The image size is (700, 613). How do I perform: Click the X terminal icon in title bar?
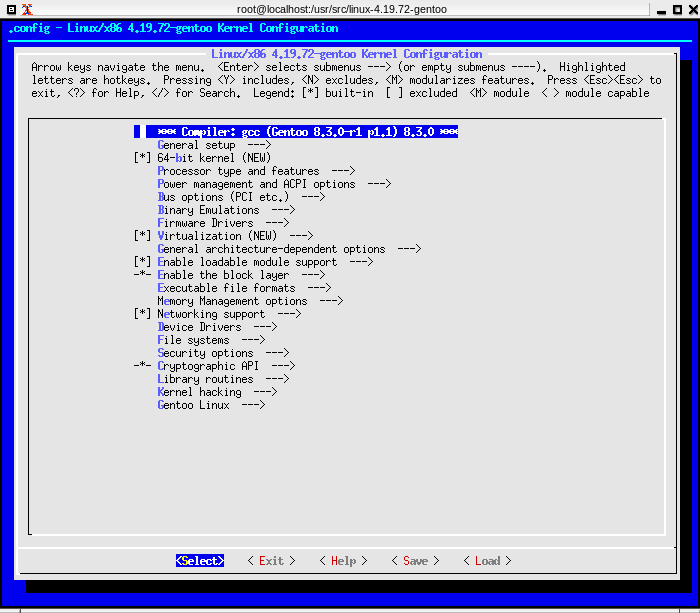27,9
